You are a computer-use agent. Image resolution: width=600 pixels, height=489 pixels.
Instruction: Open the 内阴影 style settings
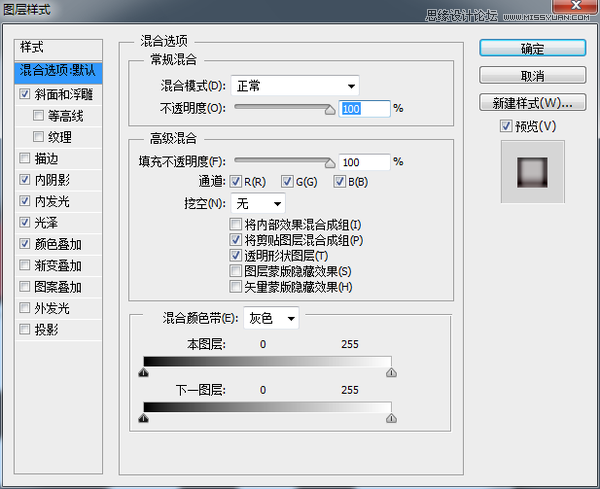click(x=52, y=179)
